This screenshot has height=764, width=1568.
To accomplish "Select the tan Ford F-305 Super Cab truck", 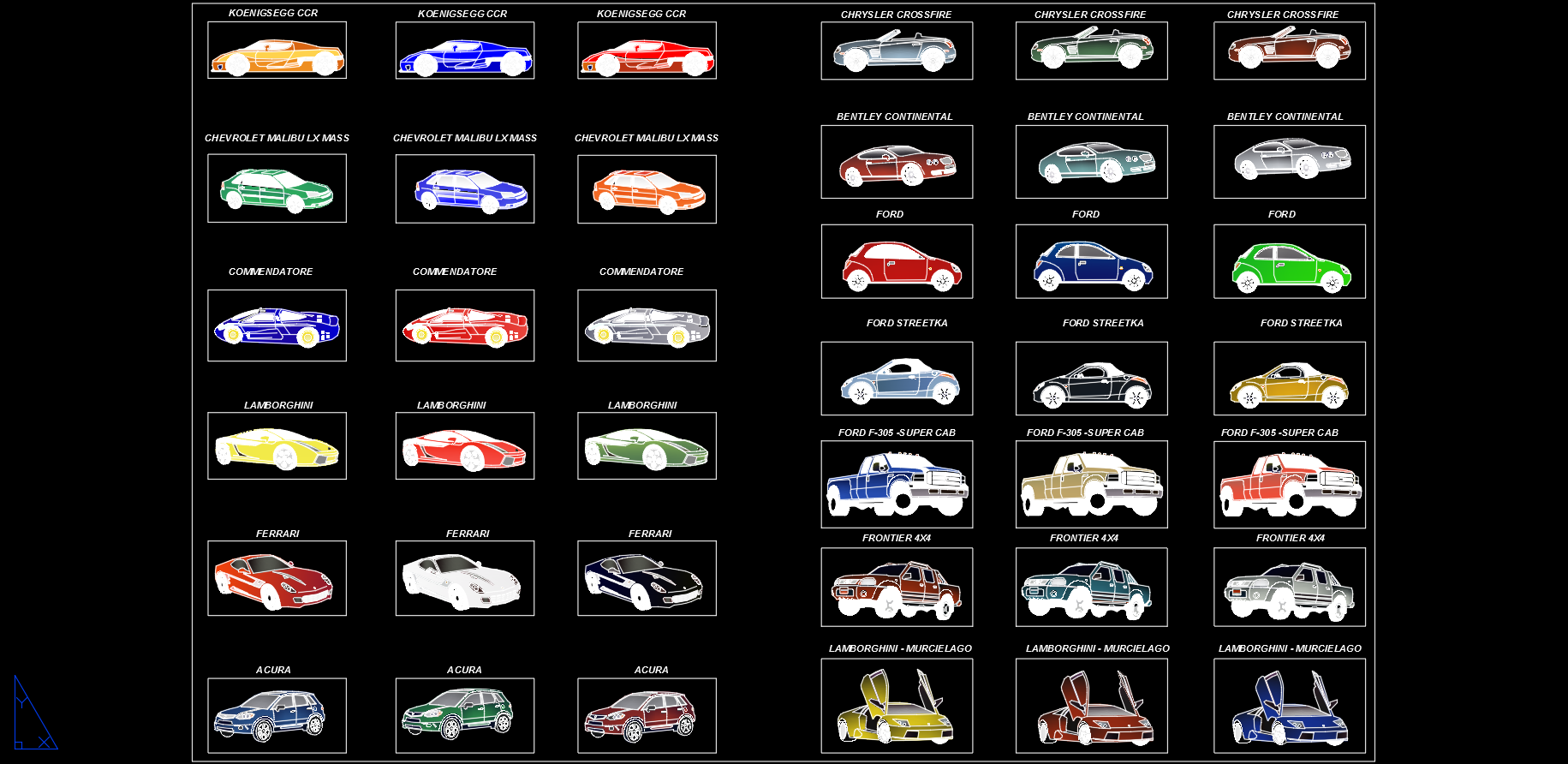I will point(1092,486).
